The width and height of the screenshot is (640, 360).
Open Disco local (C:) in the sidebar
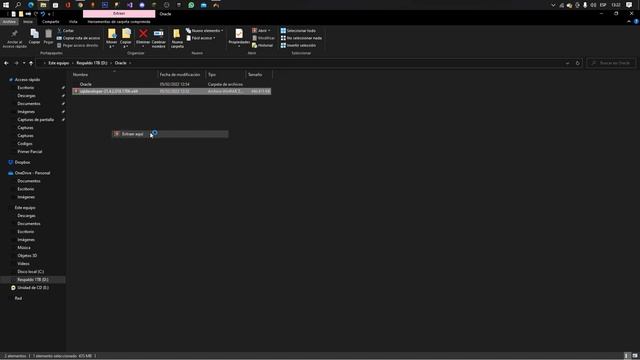point(31,271)
